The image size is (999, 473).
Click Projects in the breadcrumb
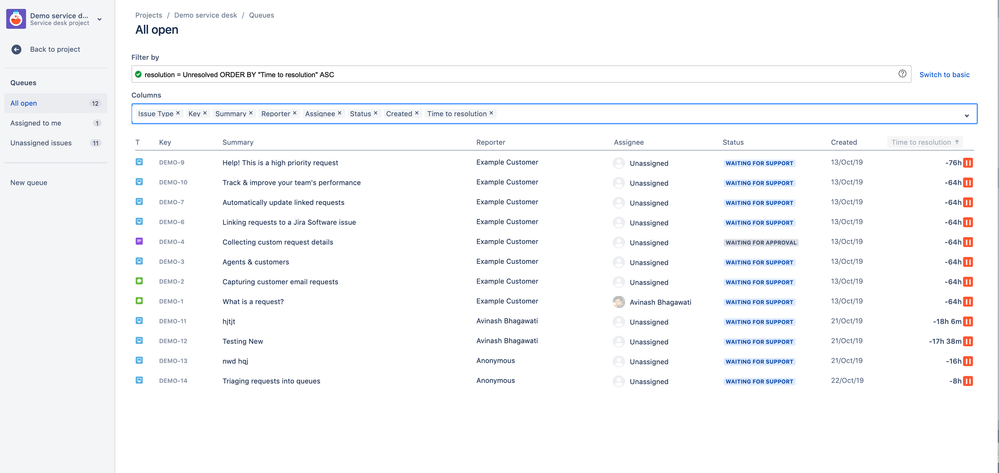point(148,15)
